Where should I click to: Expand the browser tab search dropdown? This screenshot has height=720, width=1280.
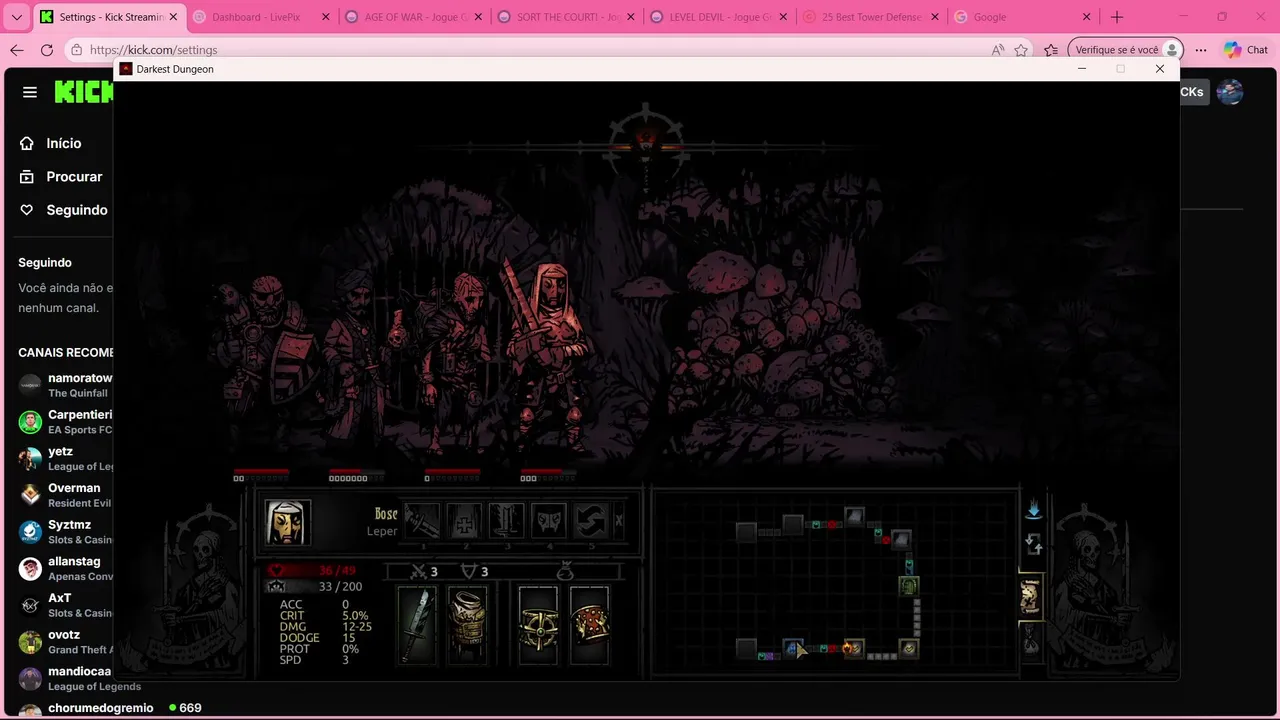(x=16, y=17)
